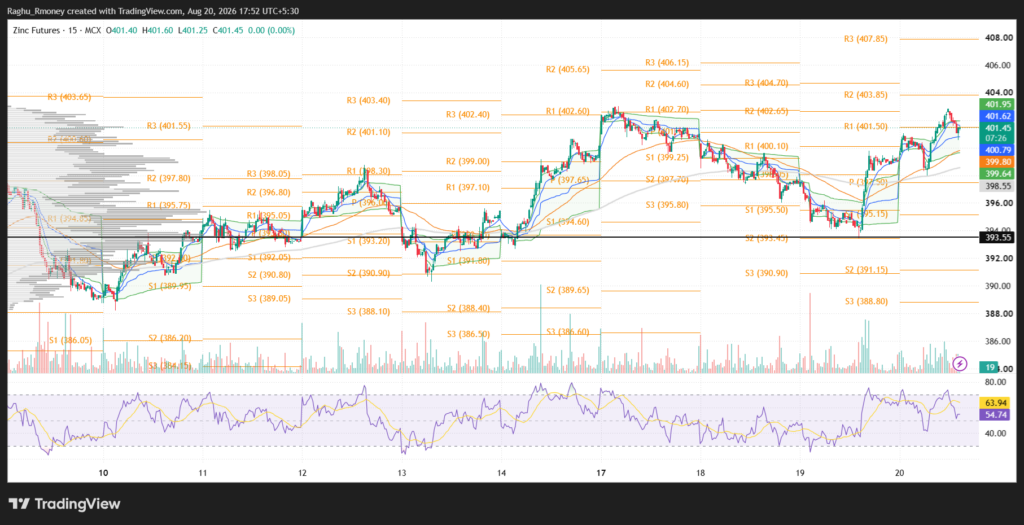This screenshot has height=525, width=1024.
Task: Select the high value H401.60
Action: tap(159, 30)
